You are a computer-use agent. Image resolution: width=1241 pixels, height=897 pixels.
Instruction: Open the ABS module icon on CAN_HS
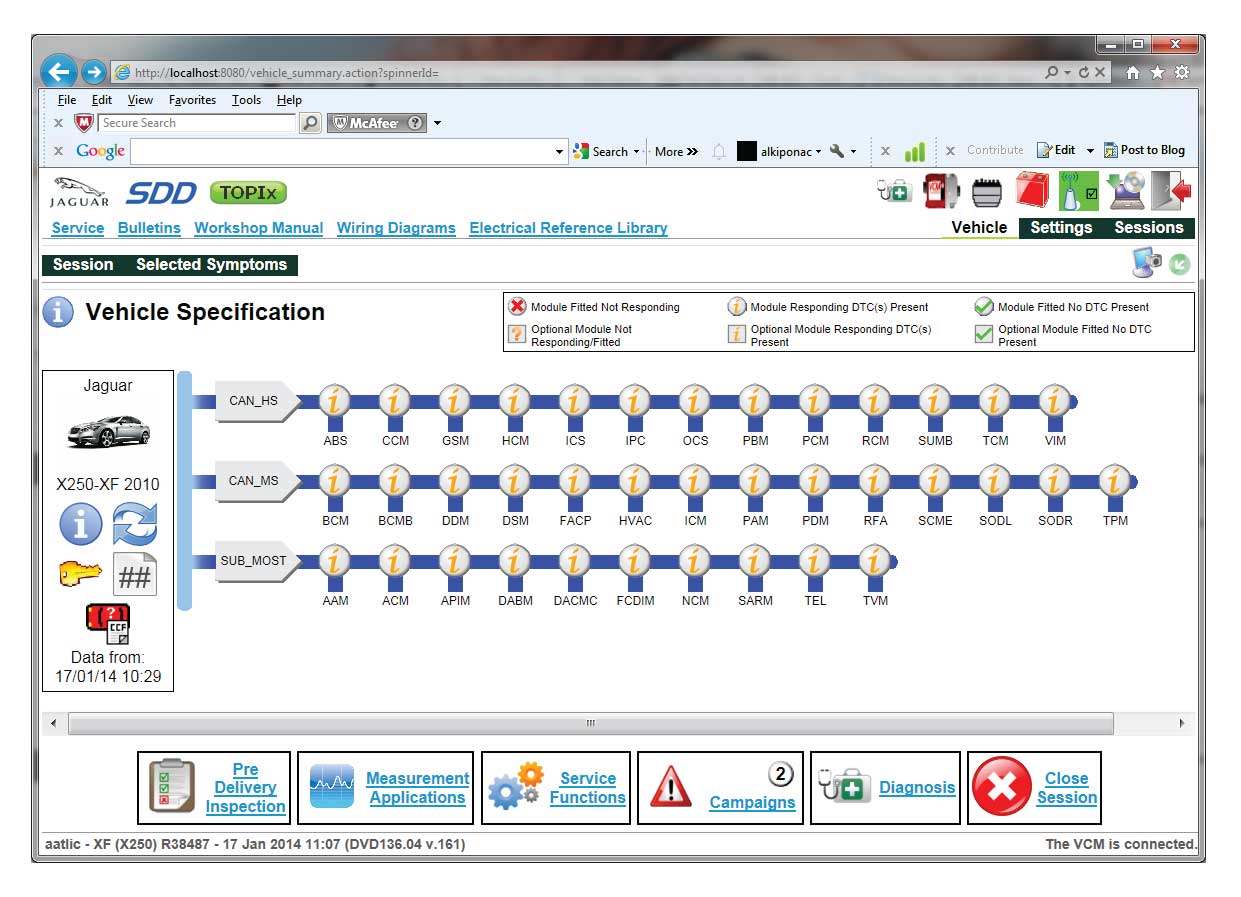click(x=335, y=402)
